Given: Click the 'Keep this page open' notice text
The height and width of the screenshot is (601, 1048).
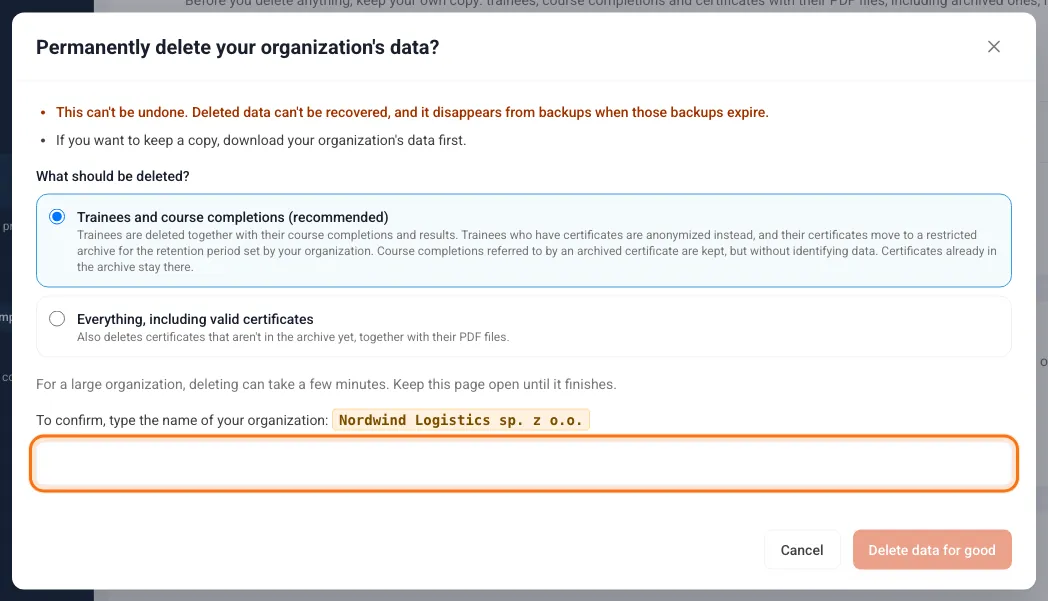Looking at the screenshot, I should pyautogui.click(x=326, y=384).
